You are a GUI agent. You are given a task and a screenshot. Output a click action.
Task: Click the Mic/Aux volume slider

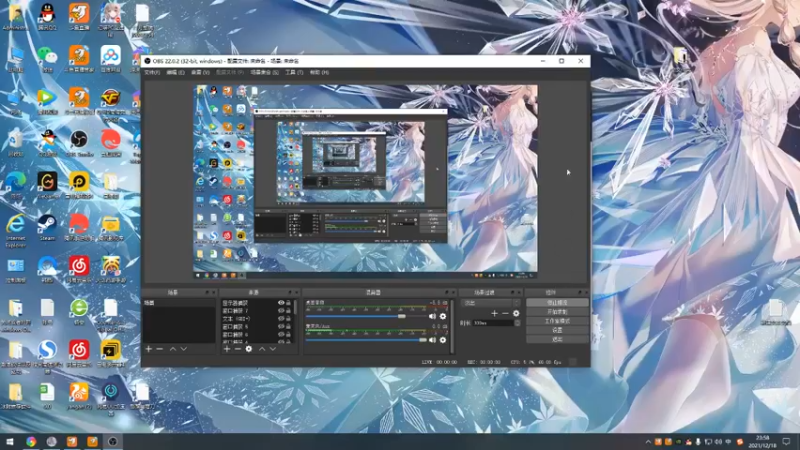tap(365, 340)
